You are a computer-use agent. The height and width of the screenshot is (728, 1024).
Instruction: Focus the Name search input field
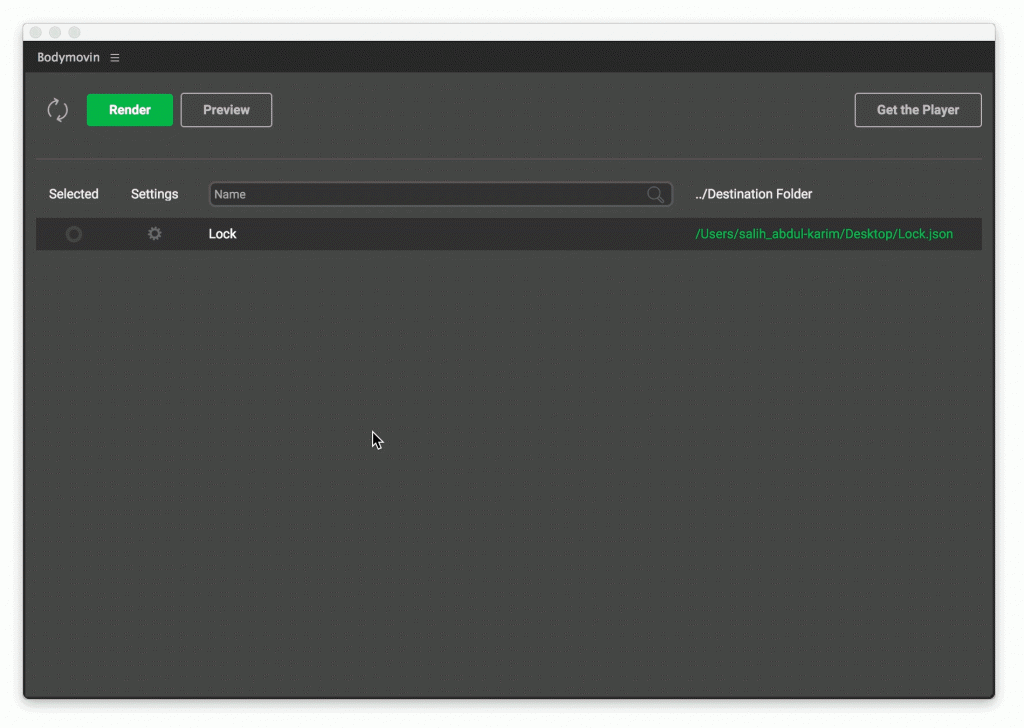point(440,194)
